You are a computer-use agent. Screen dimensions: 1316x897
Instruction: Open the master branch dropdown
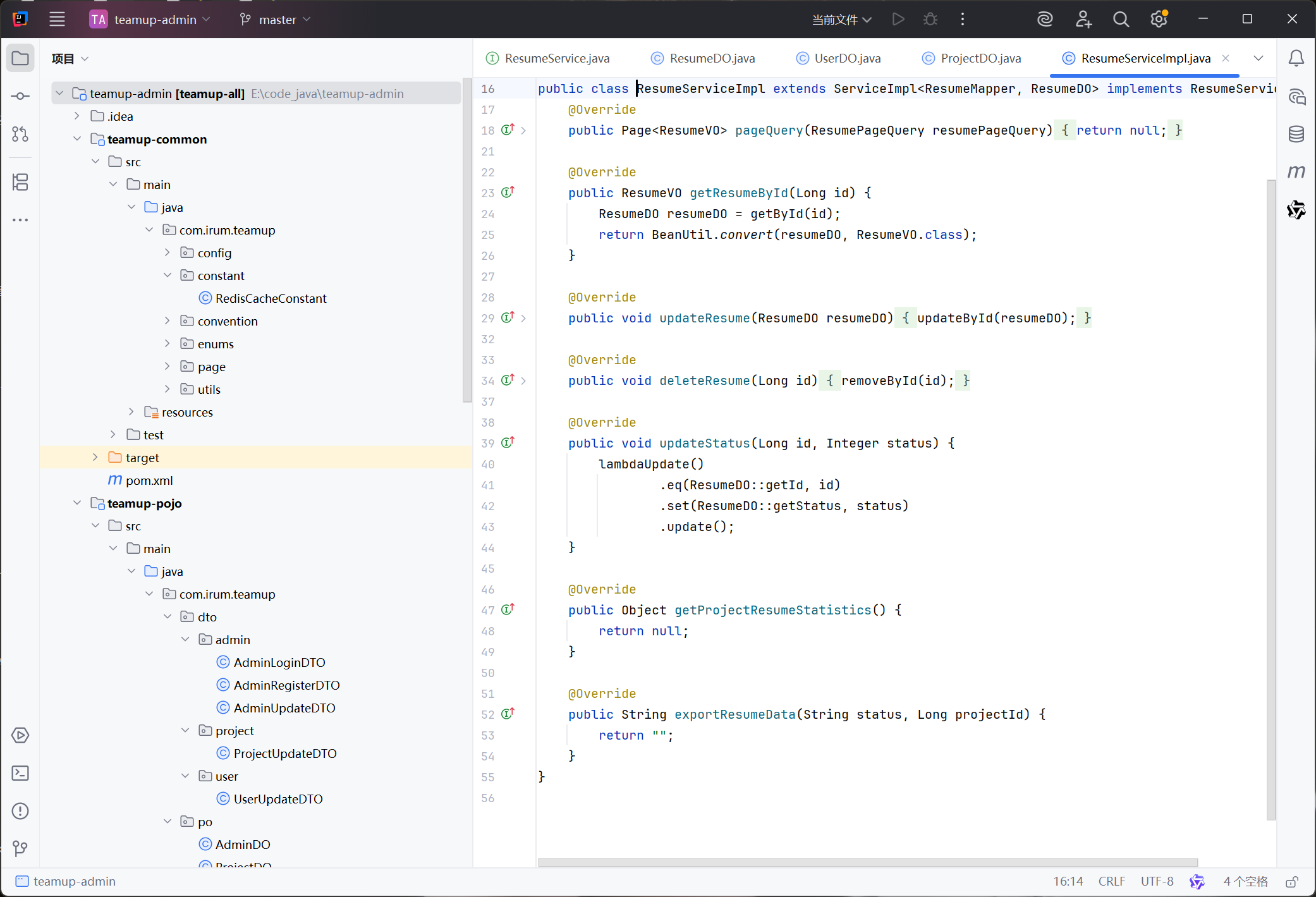pyautogui.click(x=276, y=20)
